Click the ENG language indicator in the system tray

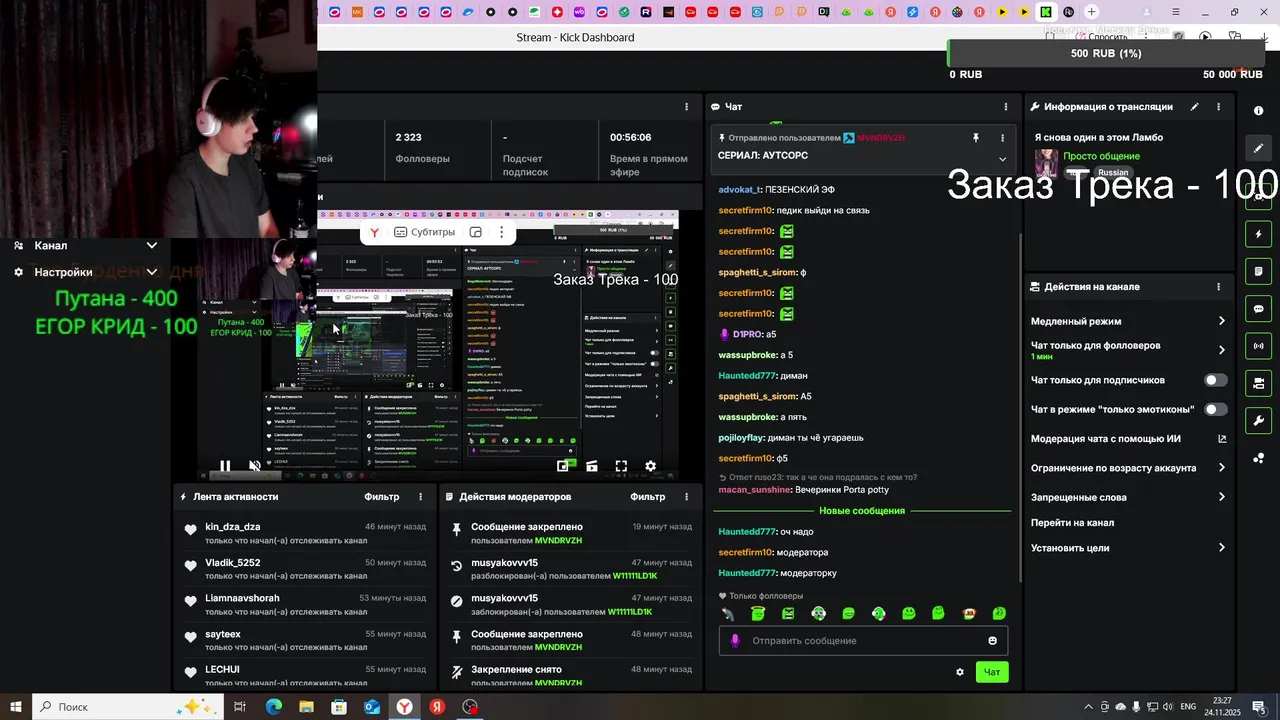pos(1188,707)
